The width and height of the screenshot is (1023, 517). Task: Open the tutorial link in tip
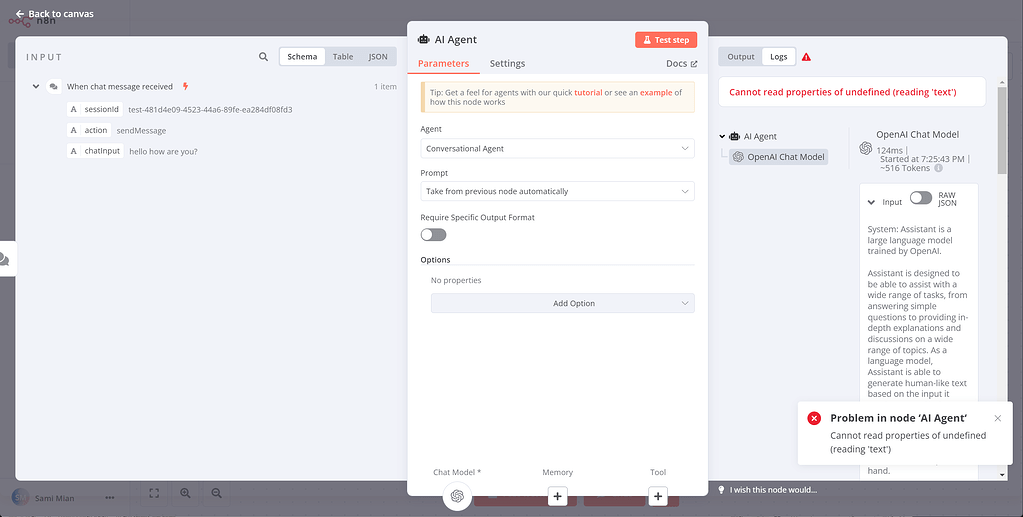pos(588,92)
